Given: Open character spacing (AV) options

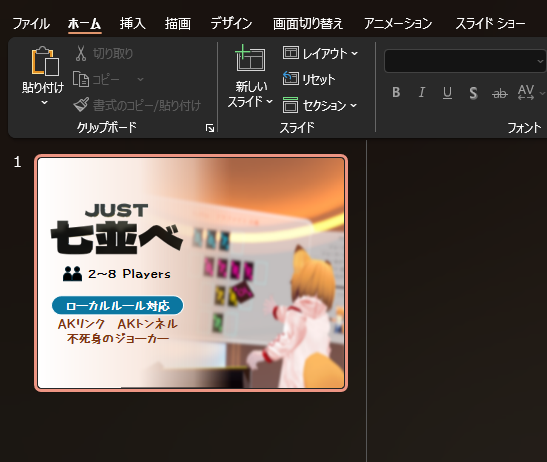Looking at the screenshot, I should [x=526, y=92].
